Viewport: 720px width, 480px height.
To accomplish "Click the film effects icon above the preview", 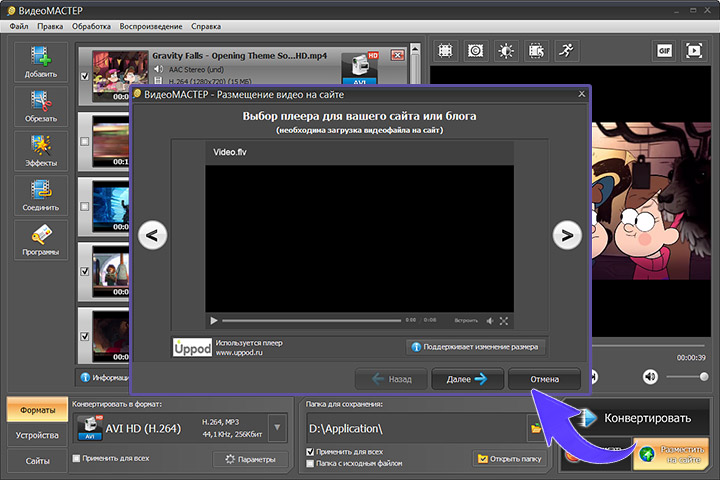I will click(536, 51).
